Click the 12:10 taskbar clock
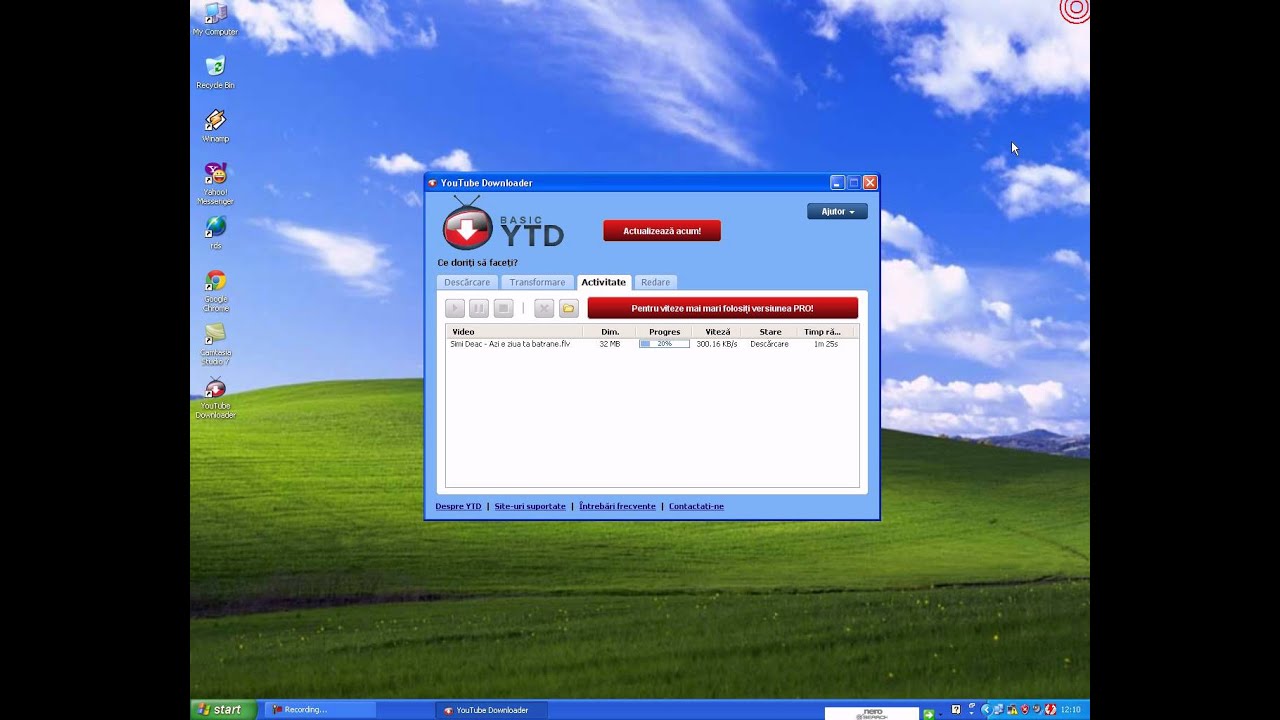1280x720 pixels. point(1070,710)
